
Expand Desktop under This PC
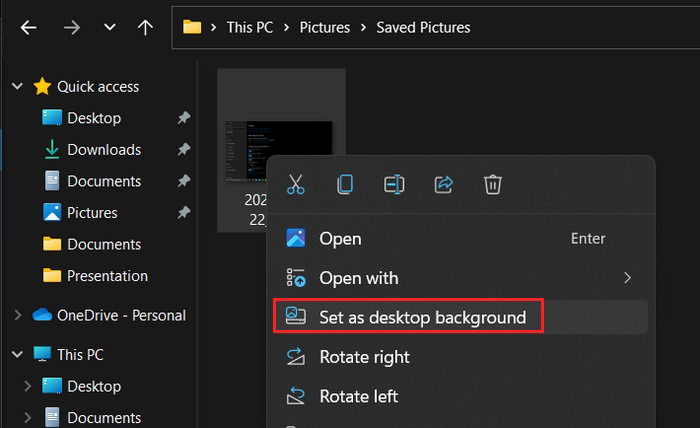click(28, 386)
